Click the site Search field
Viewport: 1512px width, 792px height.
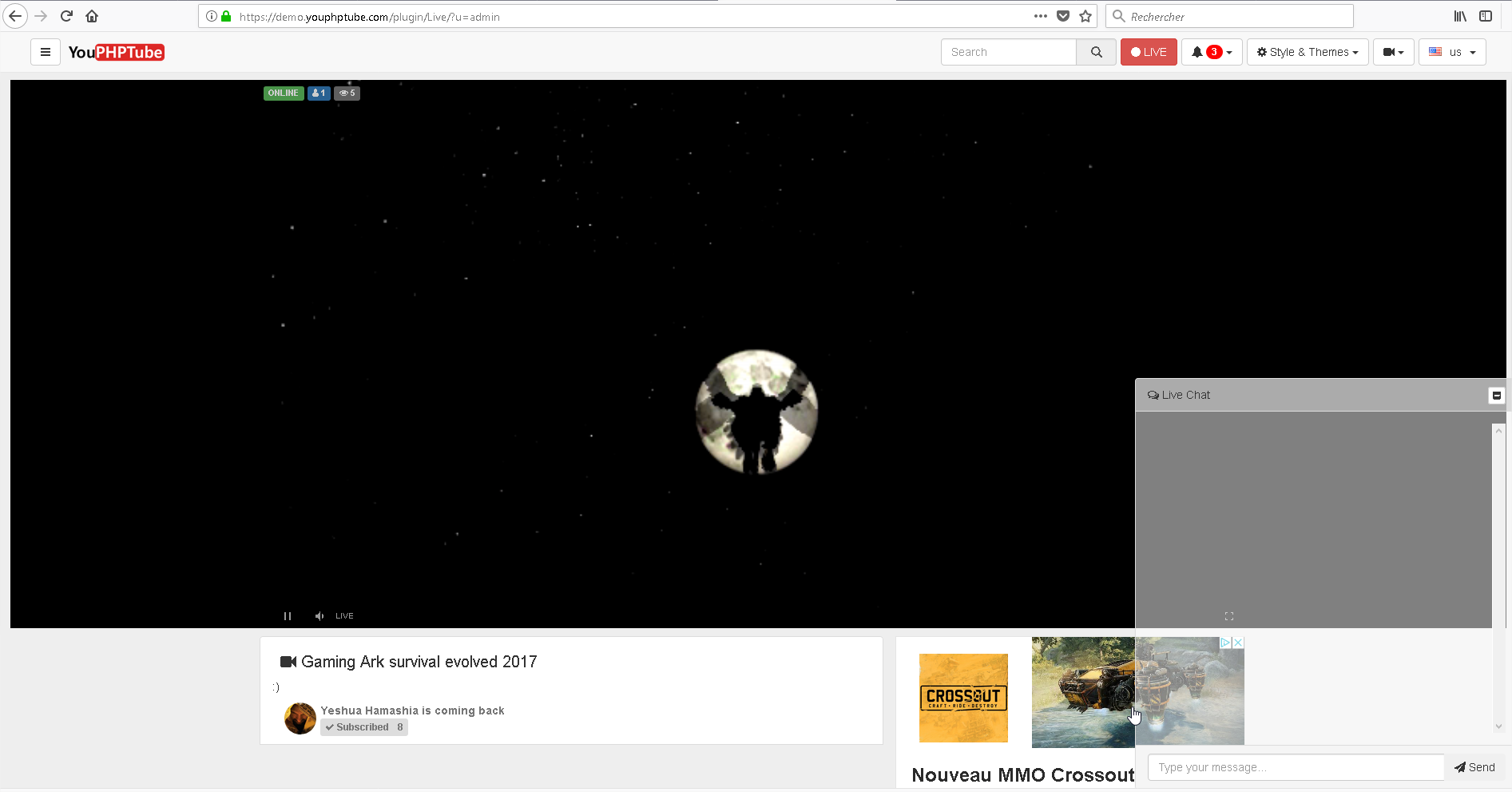point(1009,52)
